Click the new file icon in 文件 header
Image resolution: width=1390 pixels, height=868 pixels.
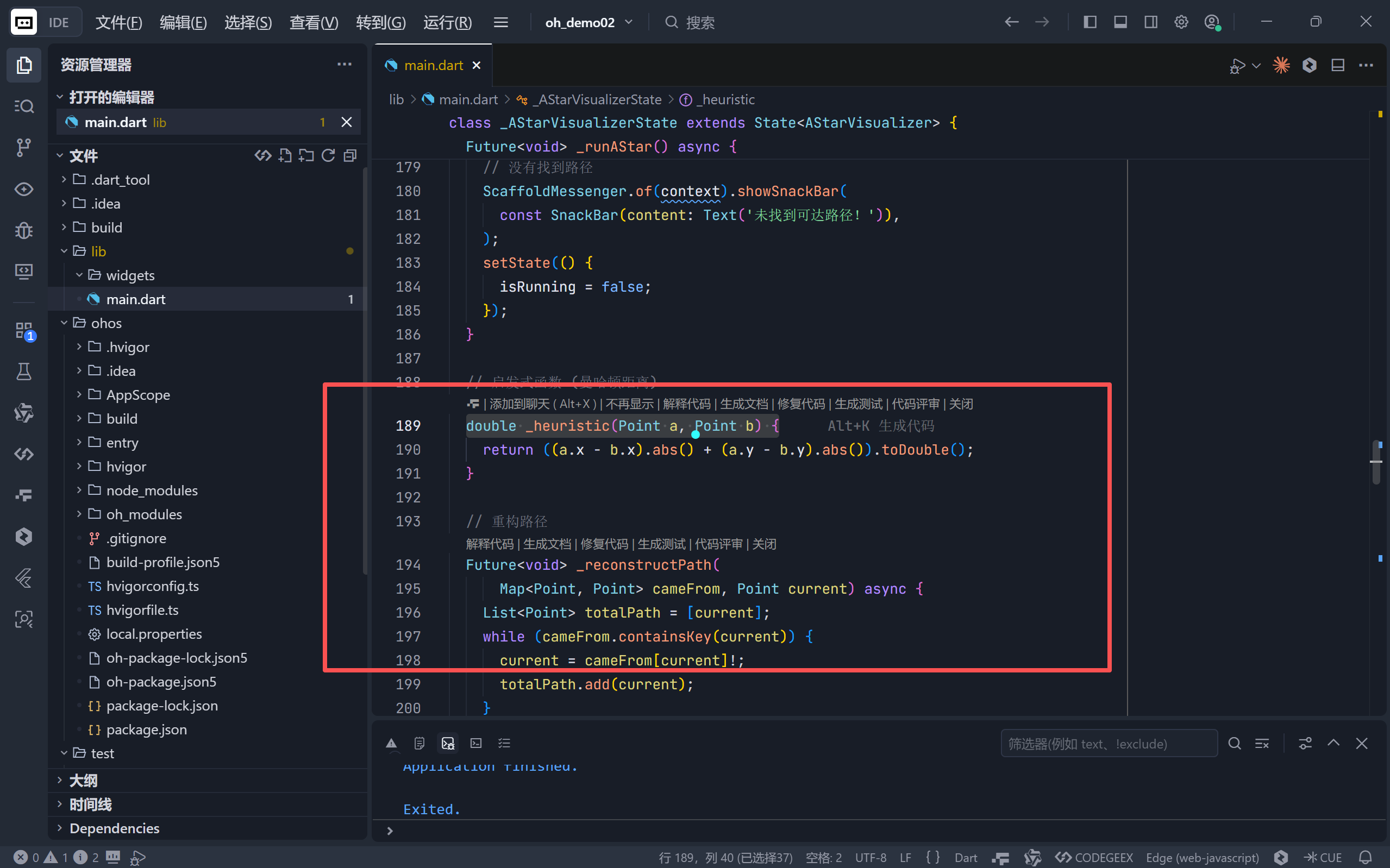click(x=285, y=155)
